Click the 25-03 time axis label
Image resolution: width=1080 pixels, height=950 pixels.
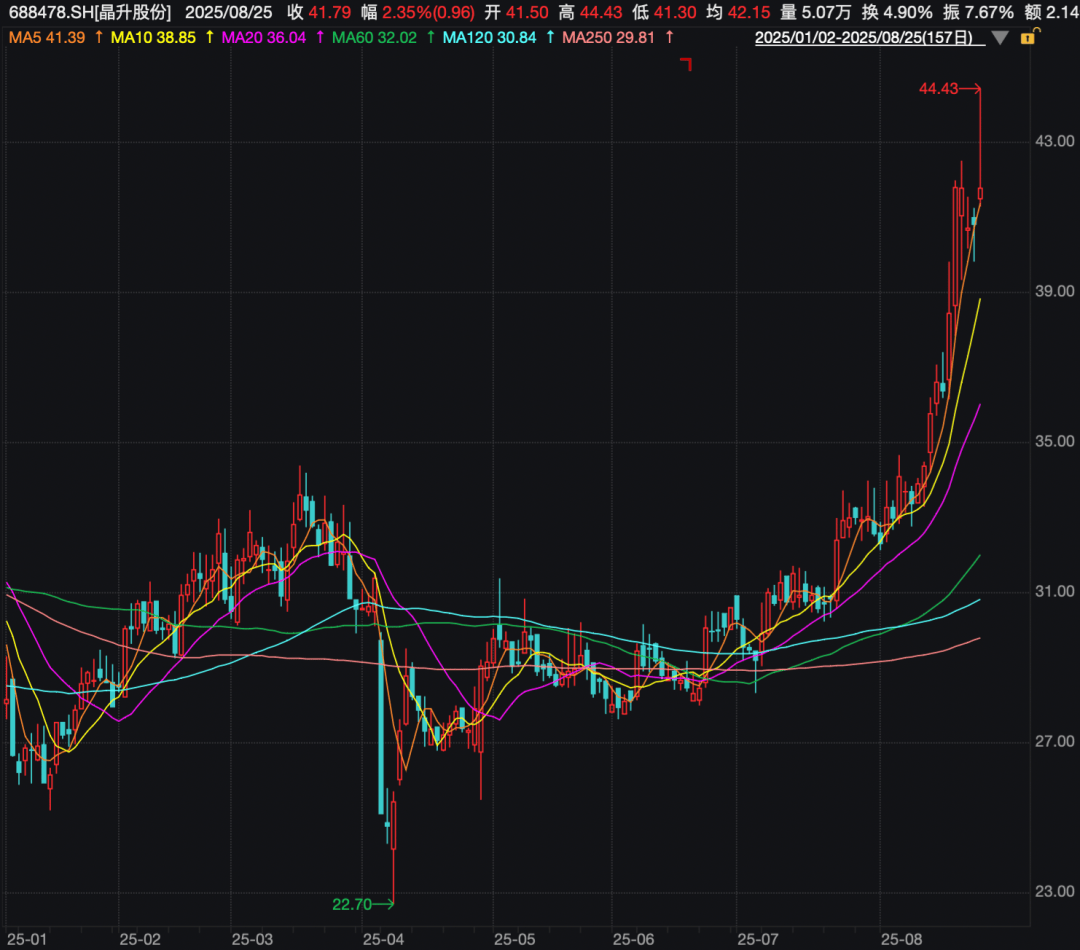tap(252, 940)
